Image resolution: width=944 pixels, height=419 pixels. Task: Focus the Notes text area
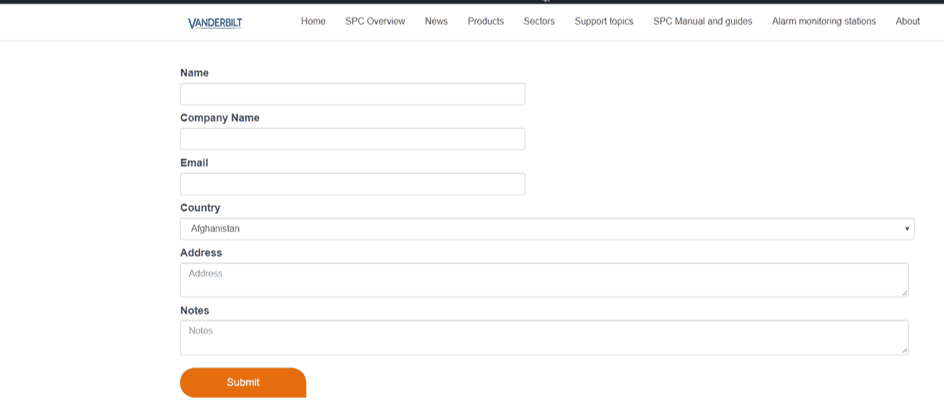click(x=544, y=337)
